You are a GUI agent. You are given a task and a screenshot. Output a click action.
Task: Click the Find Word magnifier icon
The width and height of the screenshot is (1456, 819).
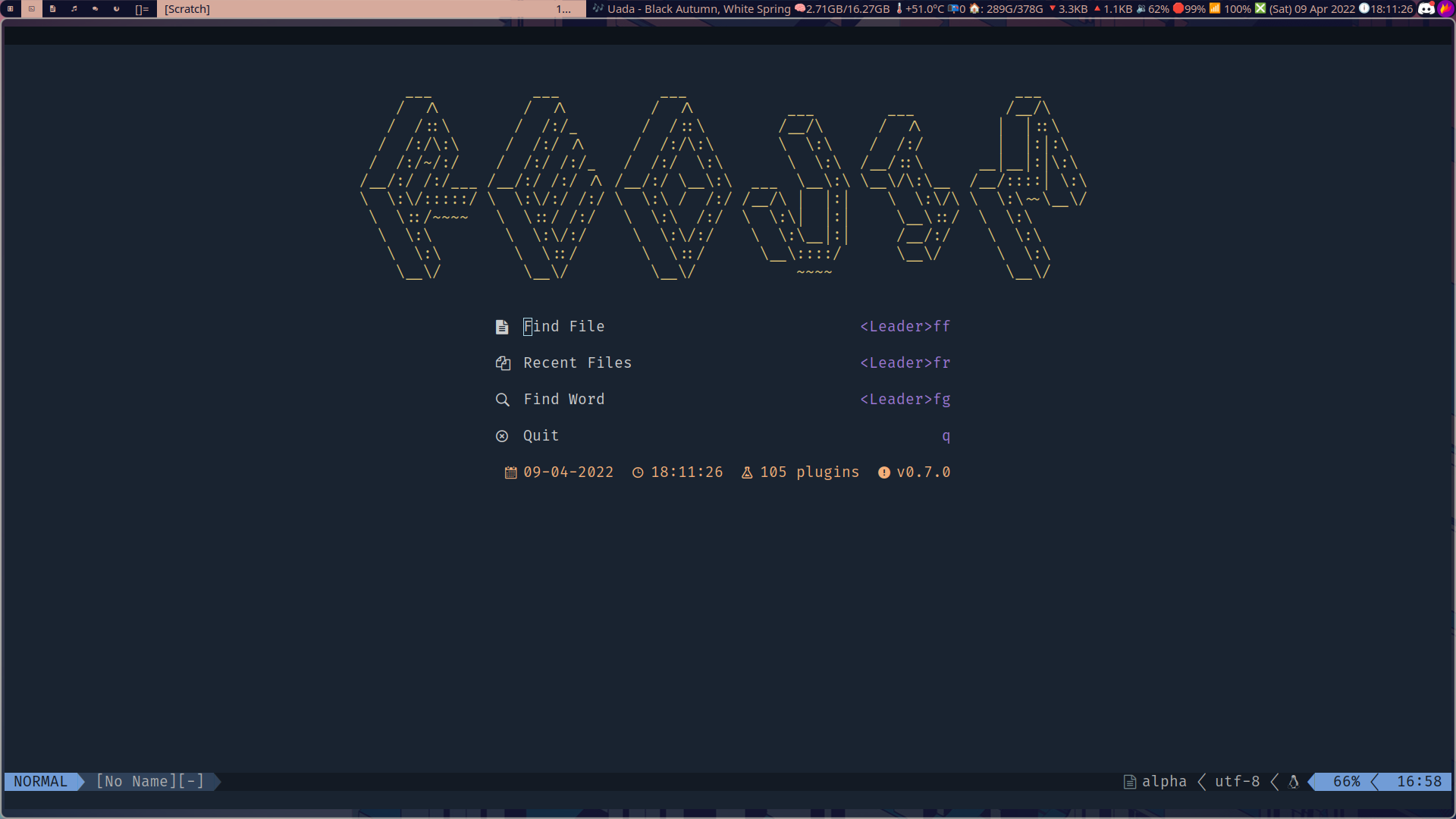(502, 400)
